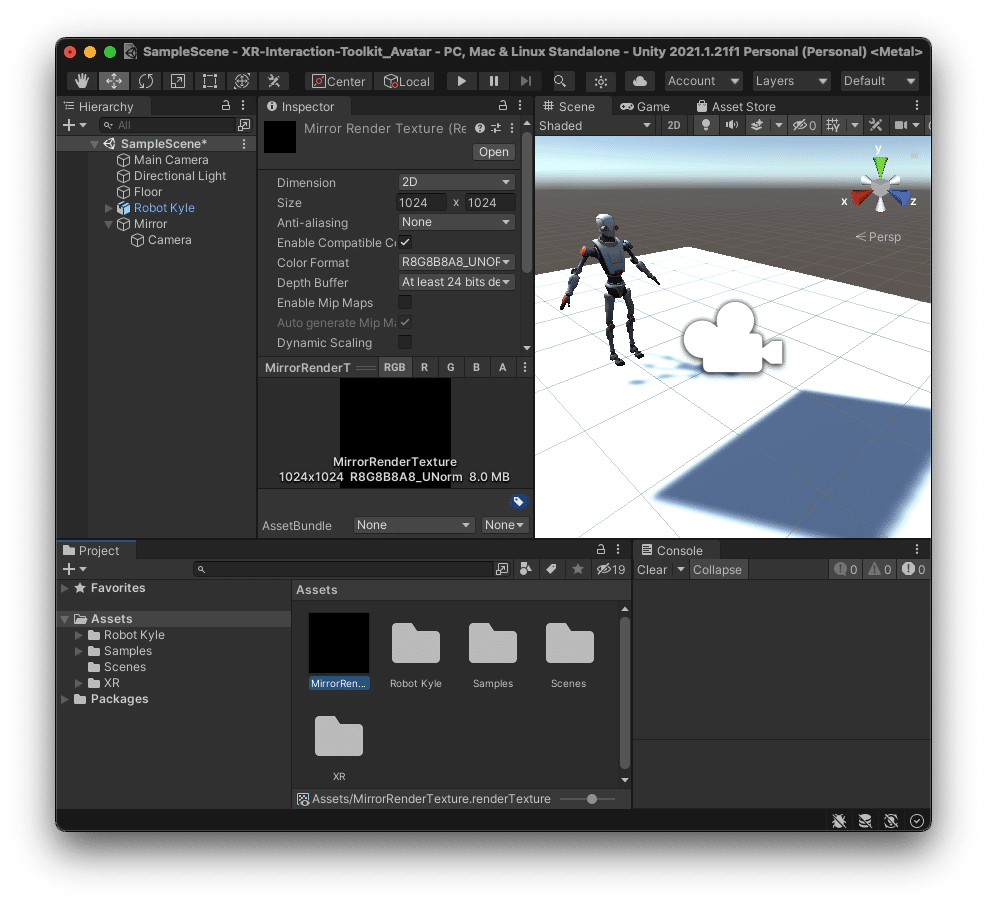Toggle Console error count filter

(913, 570)
